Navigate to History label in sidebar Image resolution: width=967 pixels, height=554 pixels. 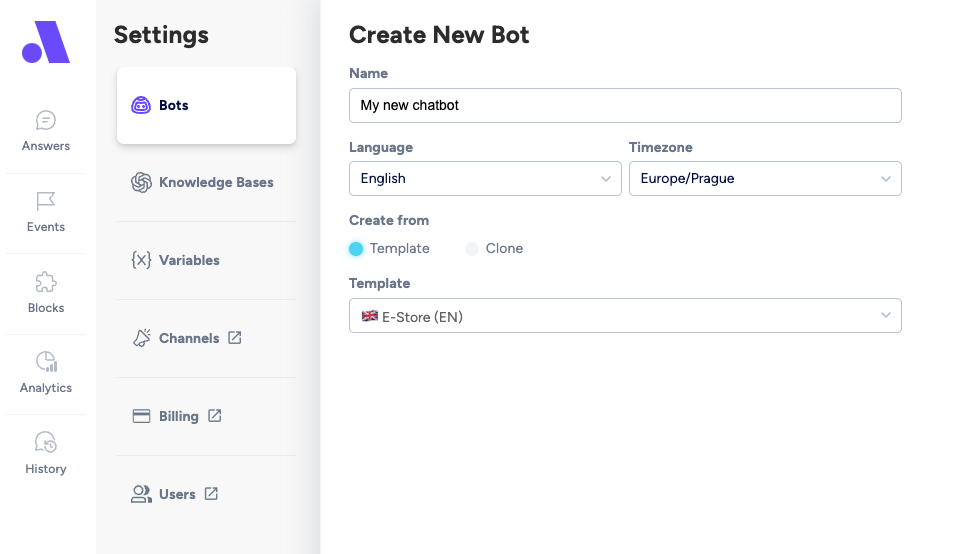tap(46, 469)
